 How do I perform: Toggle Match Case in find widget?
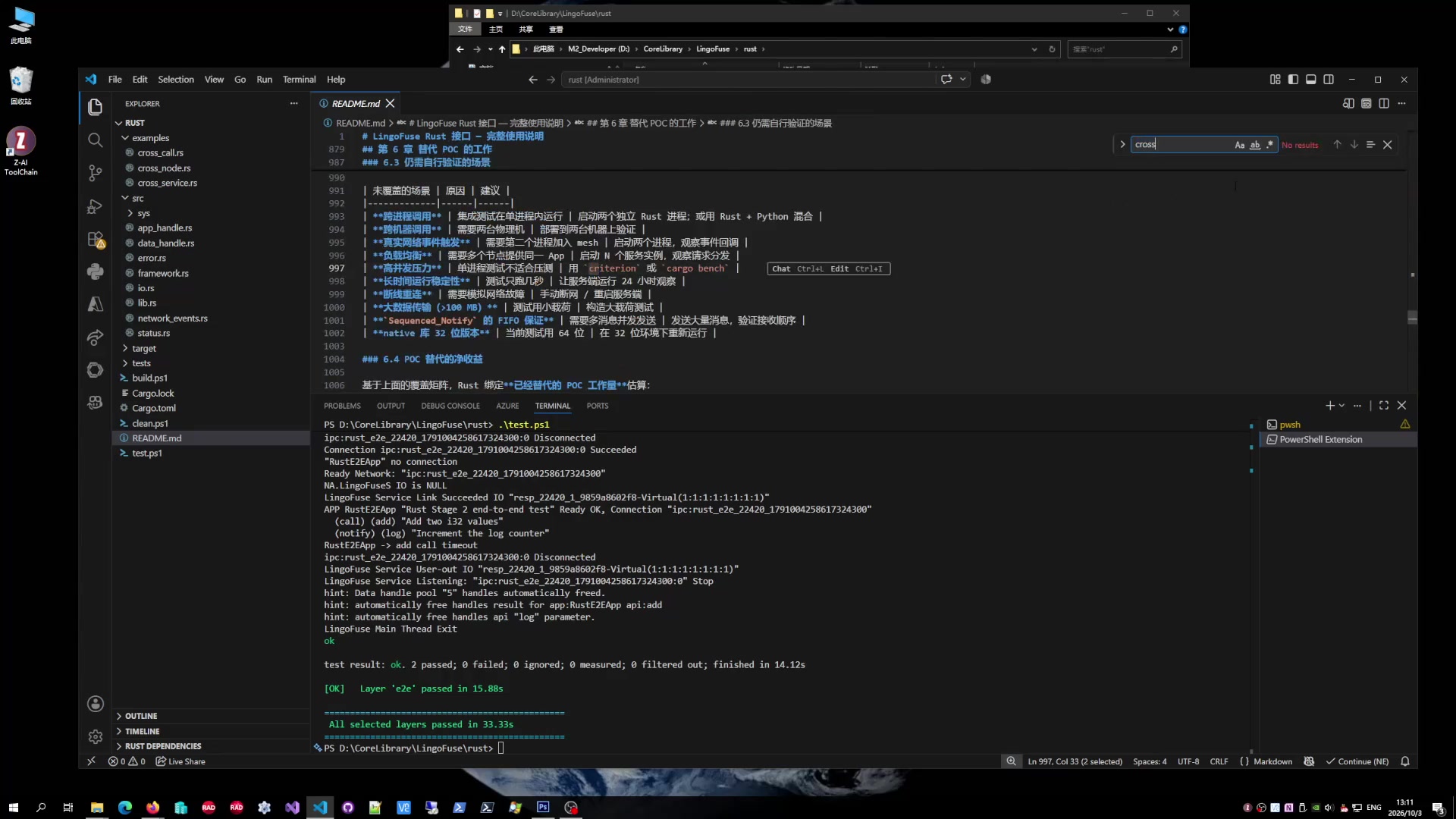pyautogui.click(x=1239, y=145)
